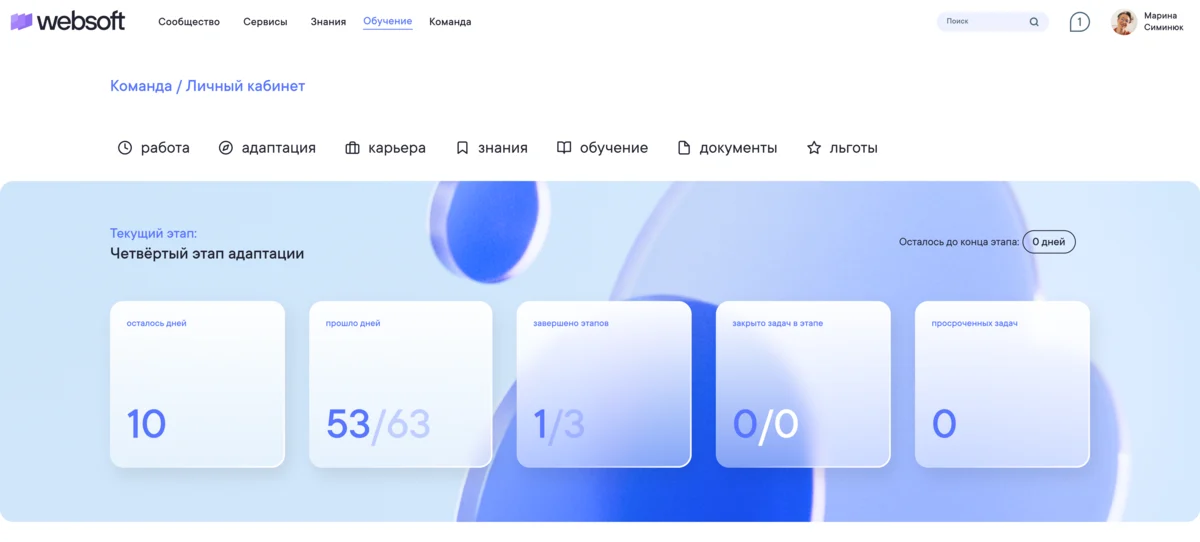Viewport: 1200px width, 542px height.
Task: Click the 'прошло дней' card label
Action: click(x=353, y=324)
